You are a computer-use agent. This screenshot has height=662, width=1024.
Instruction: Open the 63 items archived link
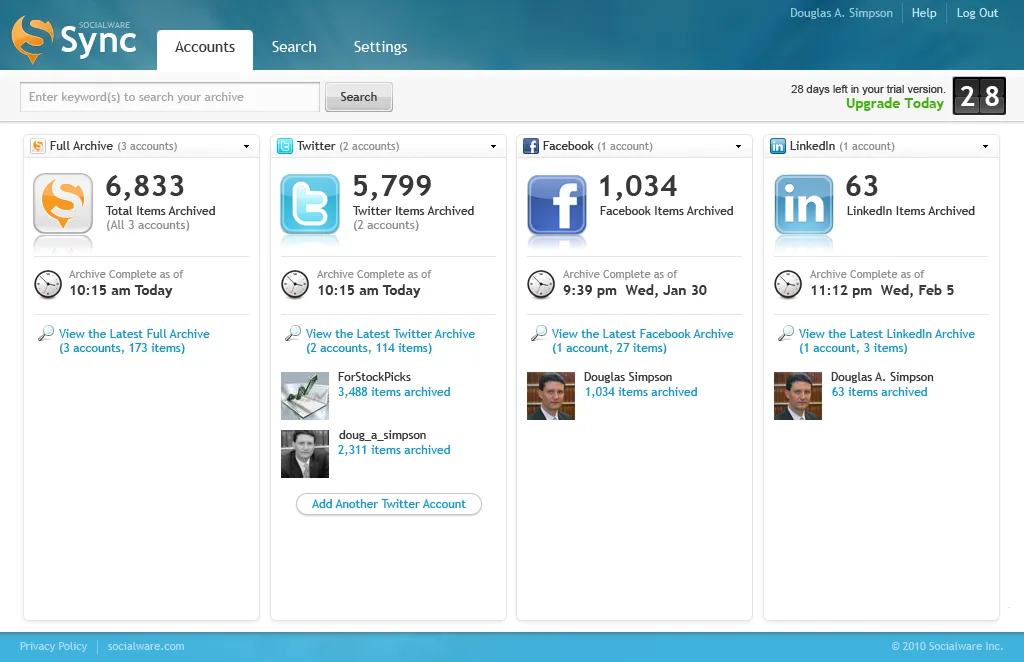coord(879,392)
